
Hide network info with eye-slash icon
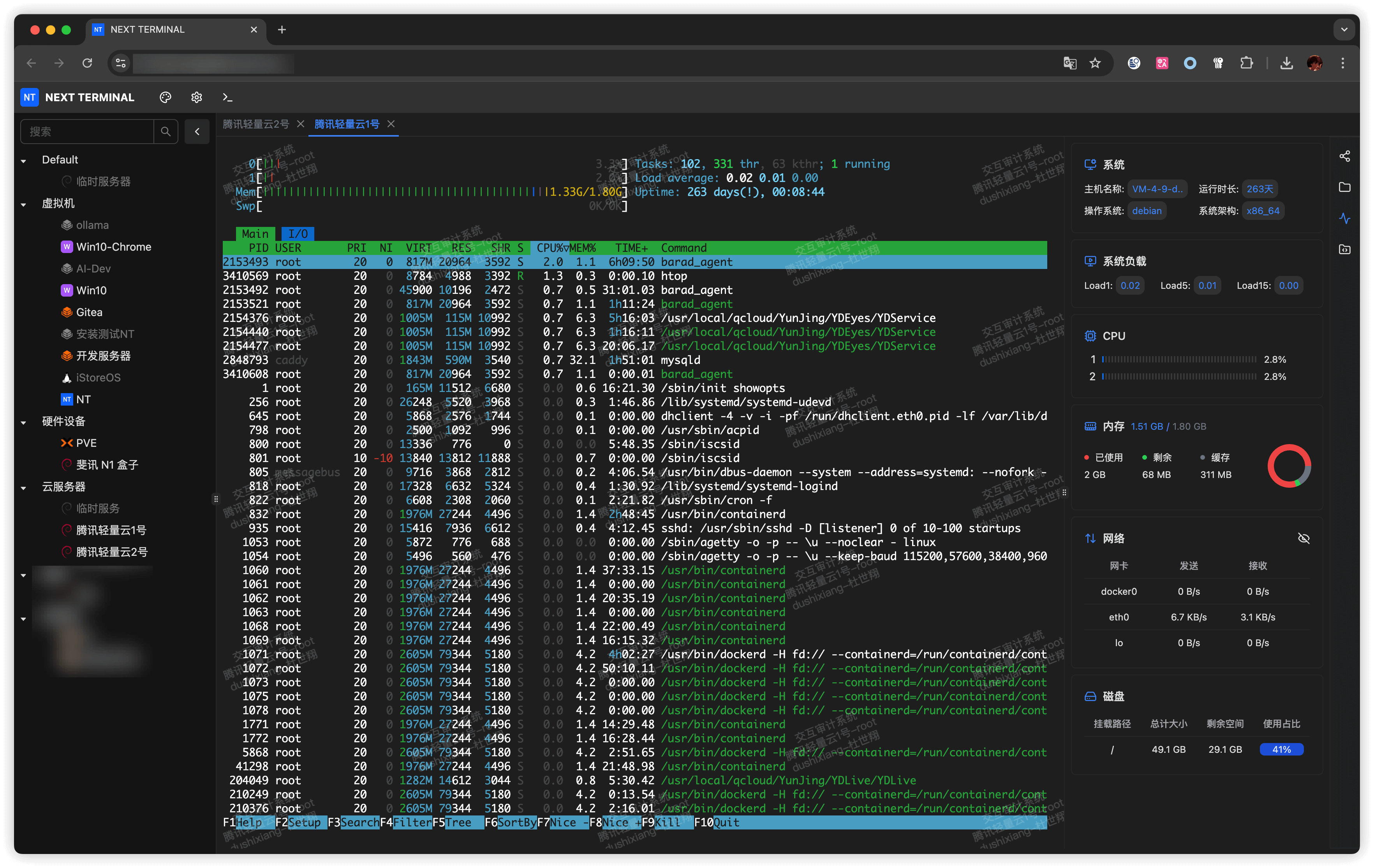point(1303,538)
